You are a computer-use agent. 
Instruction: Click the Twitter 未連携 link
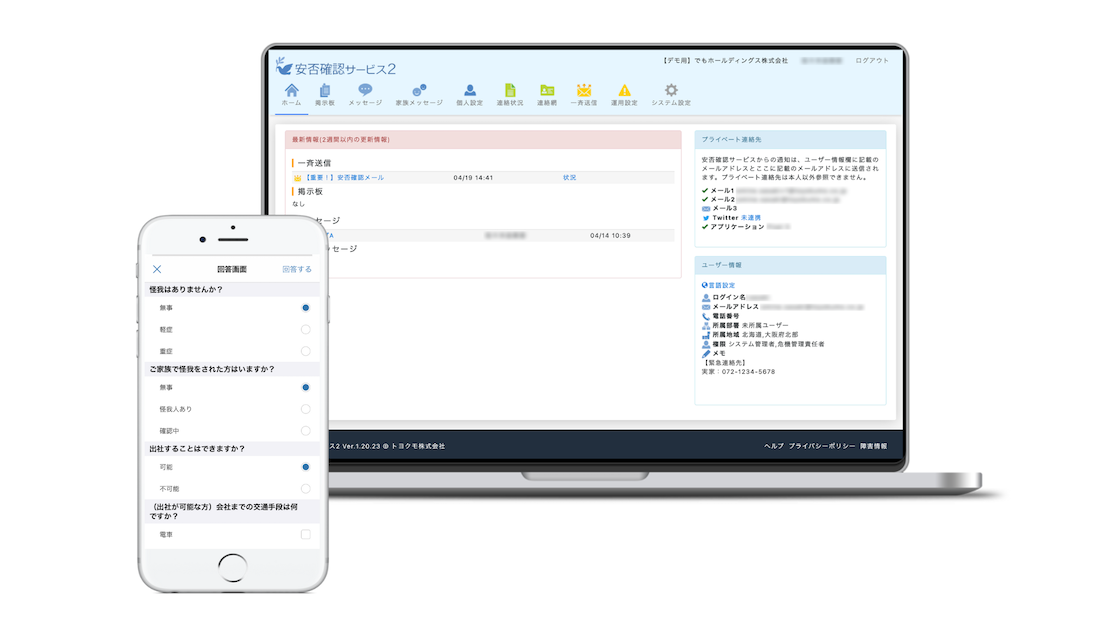[x=751, y=218]
